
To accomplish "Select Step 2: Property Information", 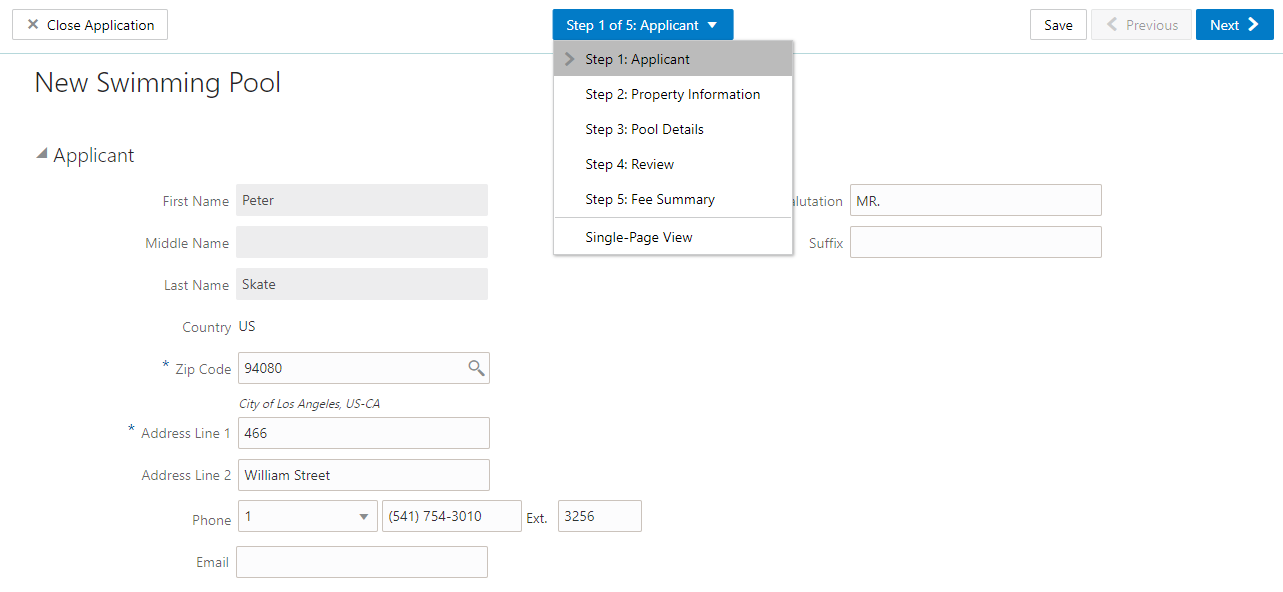I will [x=672, y=94].
